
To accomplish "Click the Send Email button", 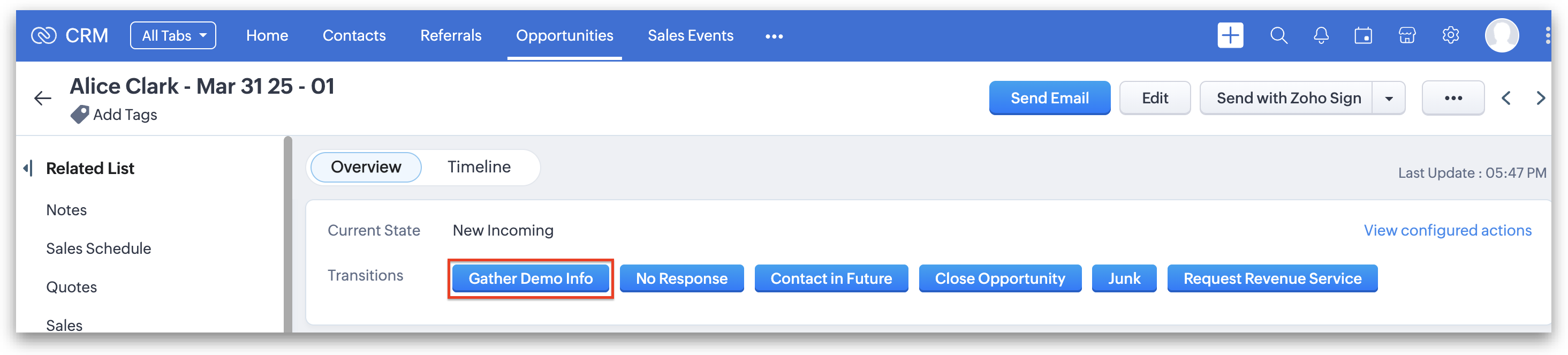I will pyautogui.click(x=1049, y=98).
